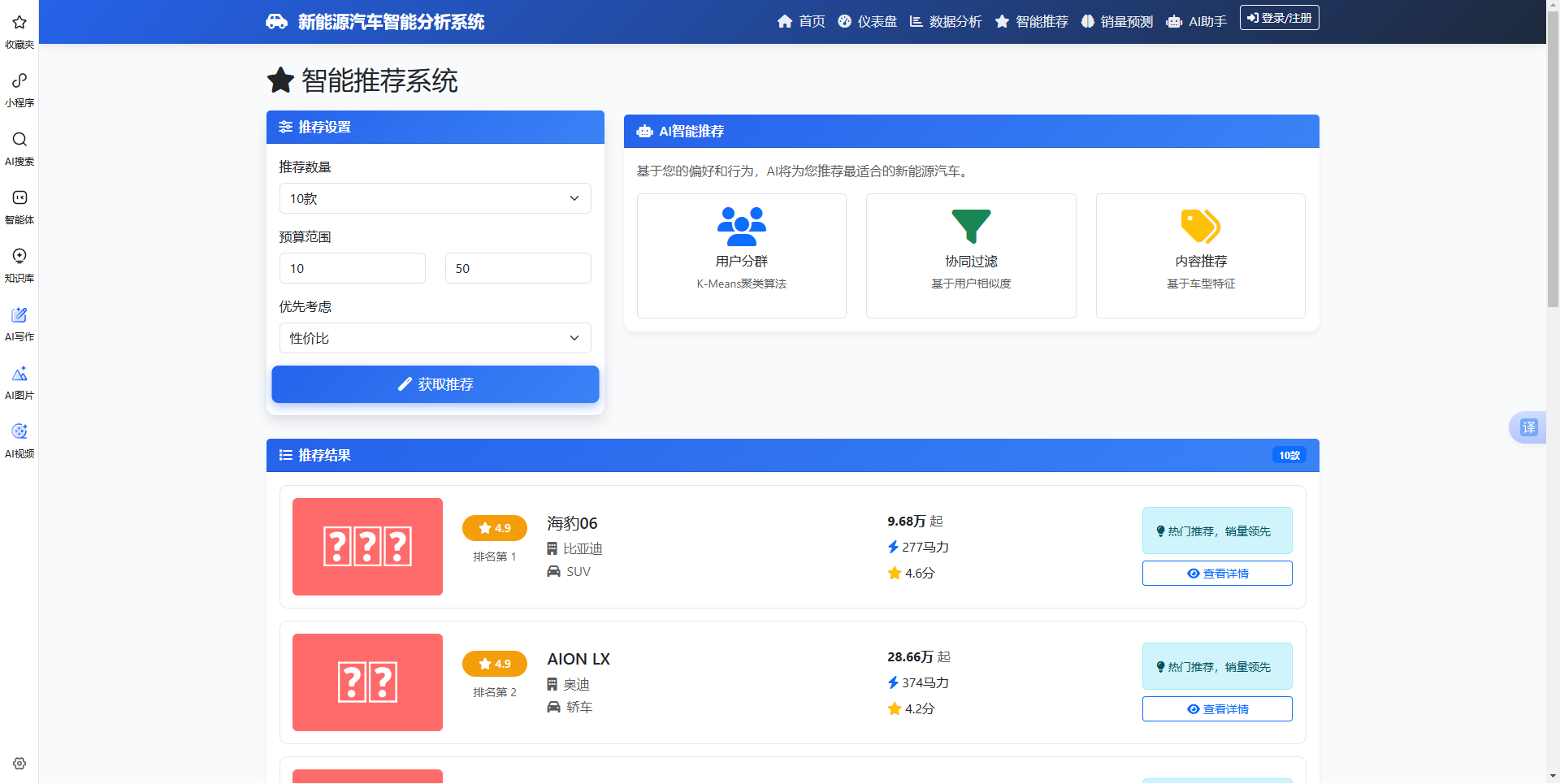This screenshot has width=1560, height=784.
Task: Click the 协同过滤 funnel icon
Action: [x=971, y=227]
